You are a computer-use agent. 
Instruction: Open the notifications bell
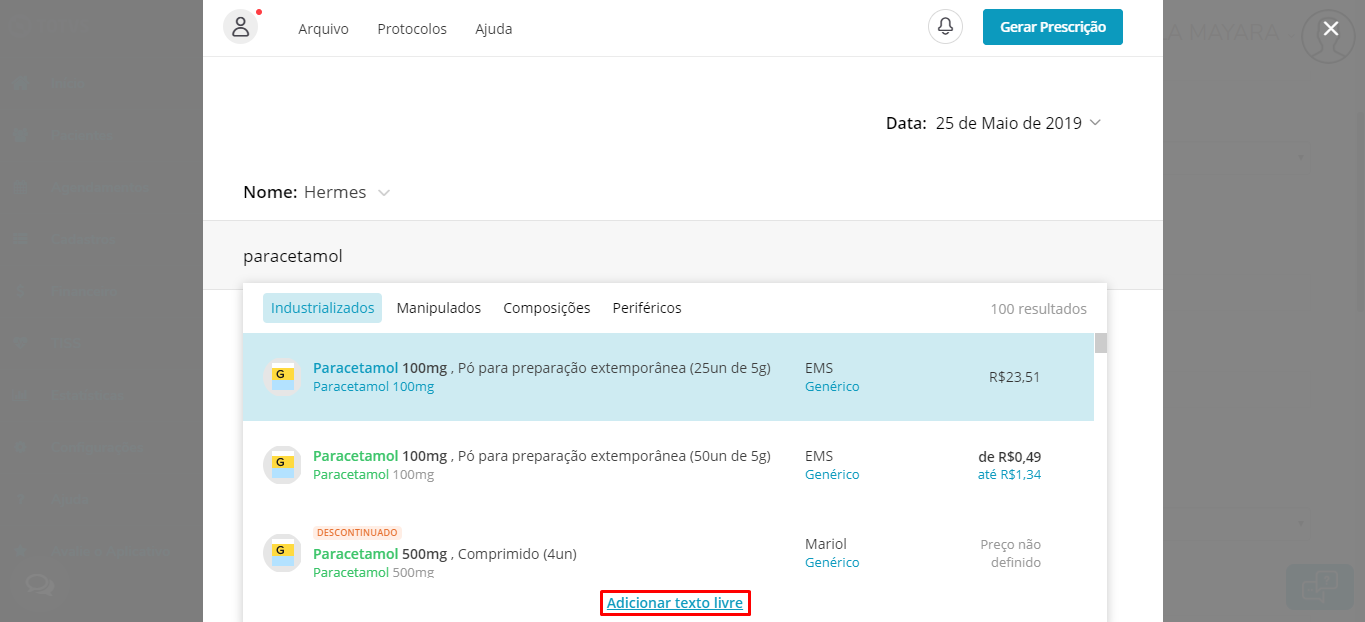coord(945,27)
